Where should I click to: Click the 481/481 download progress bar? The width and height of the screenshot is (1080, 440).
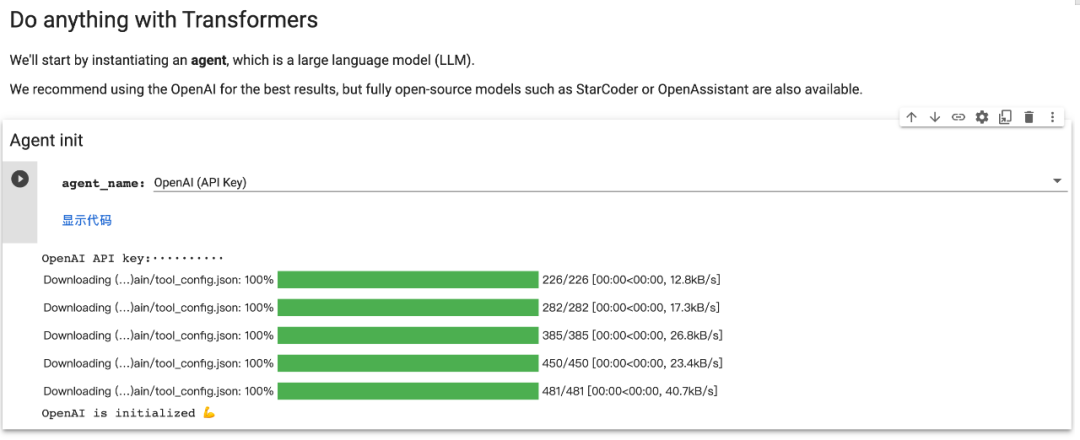coord(408,391)
